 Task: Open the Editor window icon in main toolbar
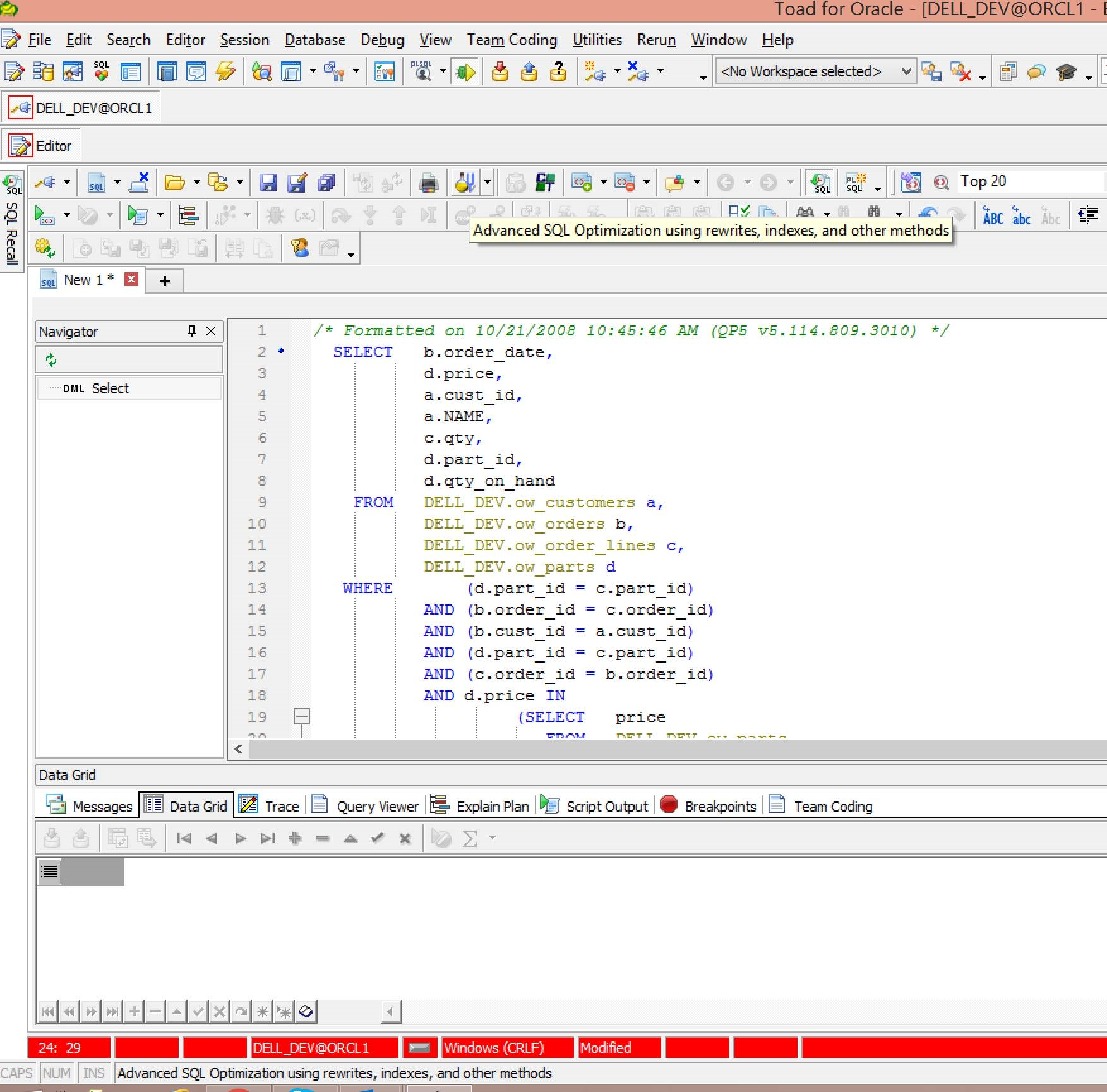click(x=14, y=72)
